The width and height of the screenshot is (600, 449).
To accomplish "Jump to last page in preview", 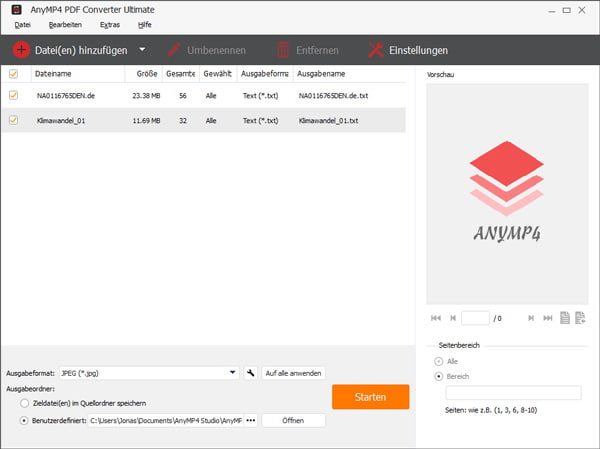I will tap(548, 318).
